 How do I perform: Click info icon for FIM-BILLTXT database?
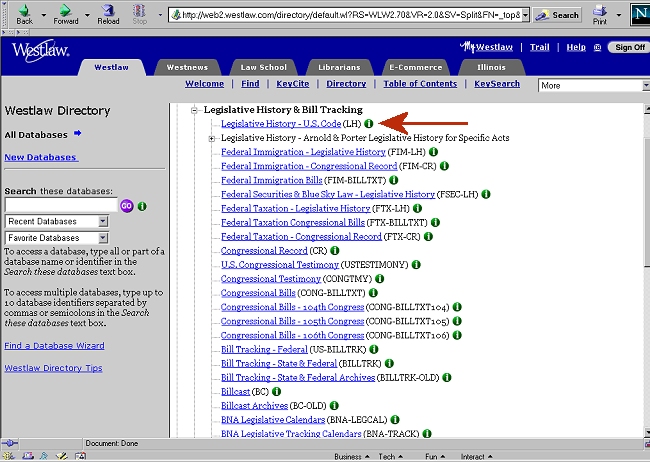click(x=393, y=180)
